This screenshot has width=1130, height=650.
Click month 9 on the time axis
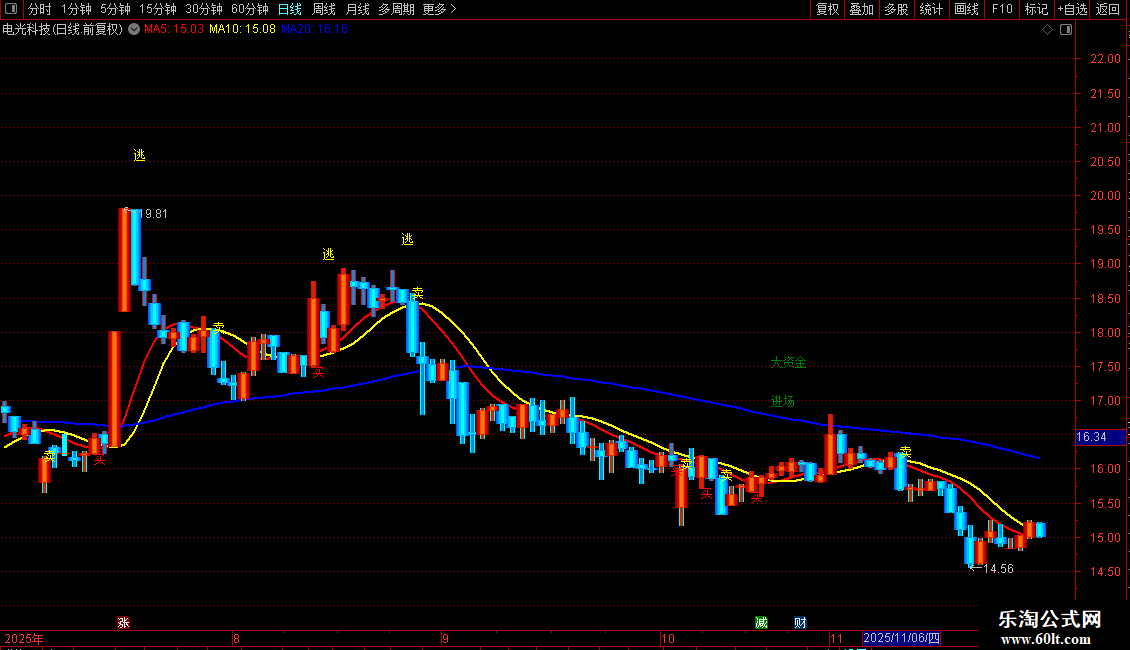(x=445, y=638)
